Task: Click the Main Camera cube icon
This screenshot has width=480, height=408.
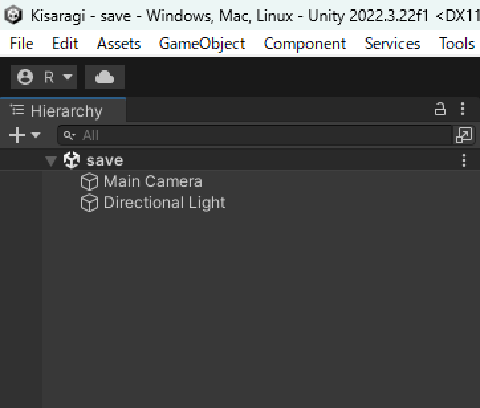Action: pyautogui.click(x=89, y=182)
